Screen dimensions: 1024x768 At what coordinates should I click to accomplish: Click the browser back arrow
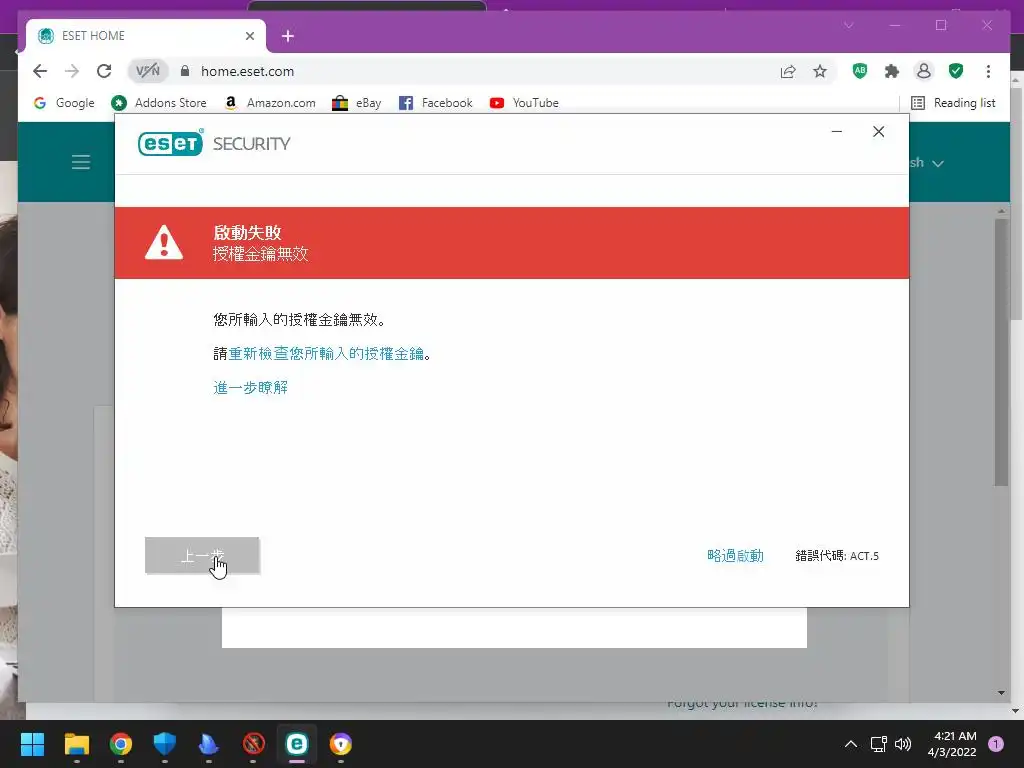40,71
